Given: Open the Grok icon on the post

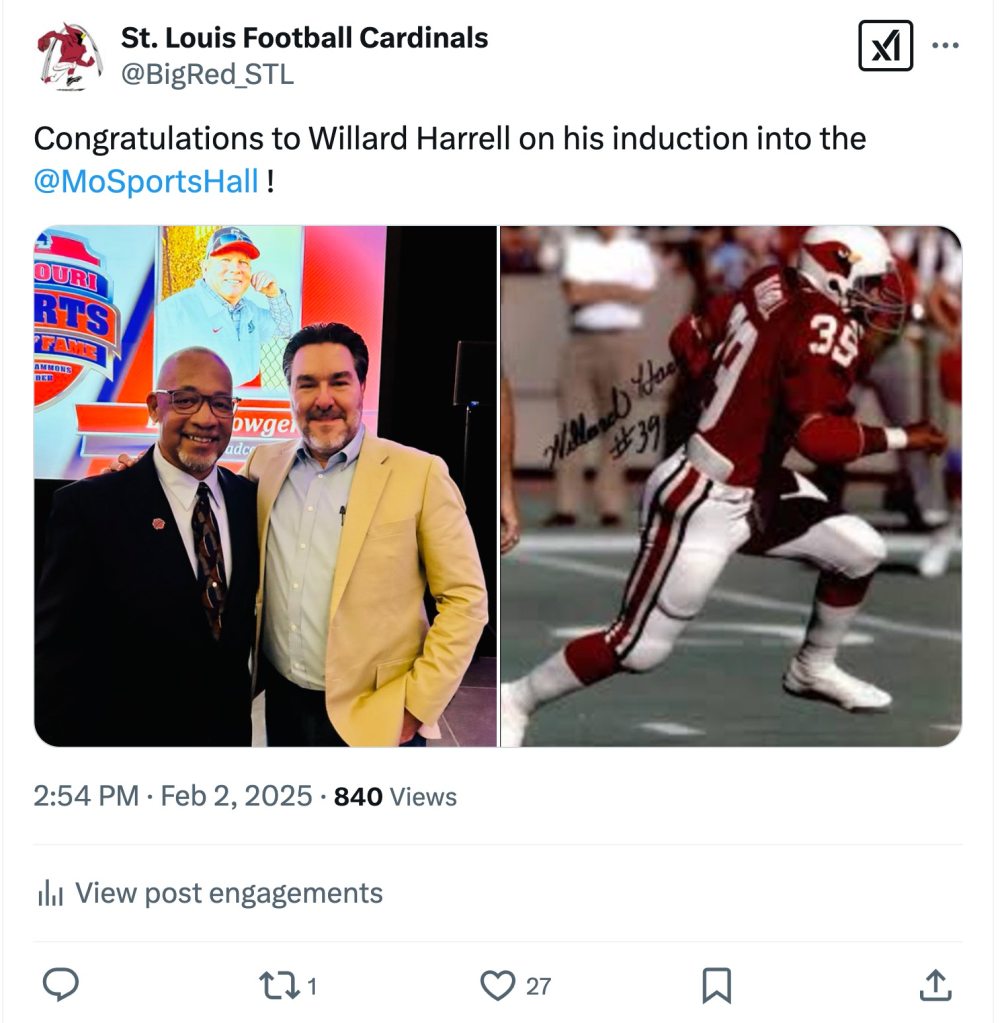Looking at the screenshot, I should [x=885, y=46].
